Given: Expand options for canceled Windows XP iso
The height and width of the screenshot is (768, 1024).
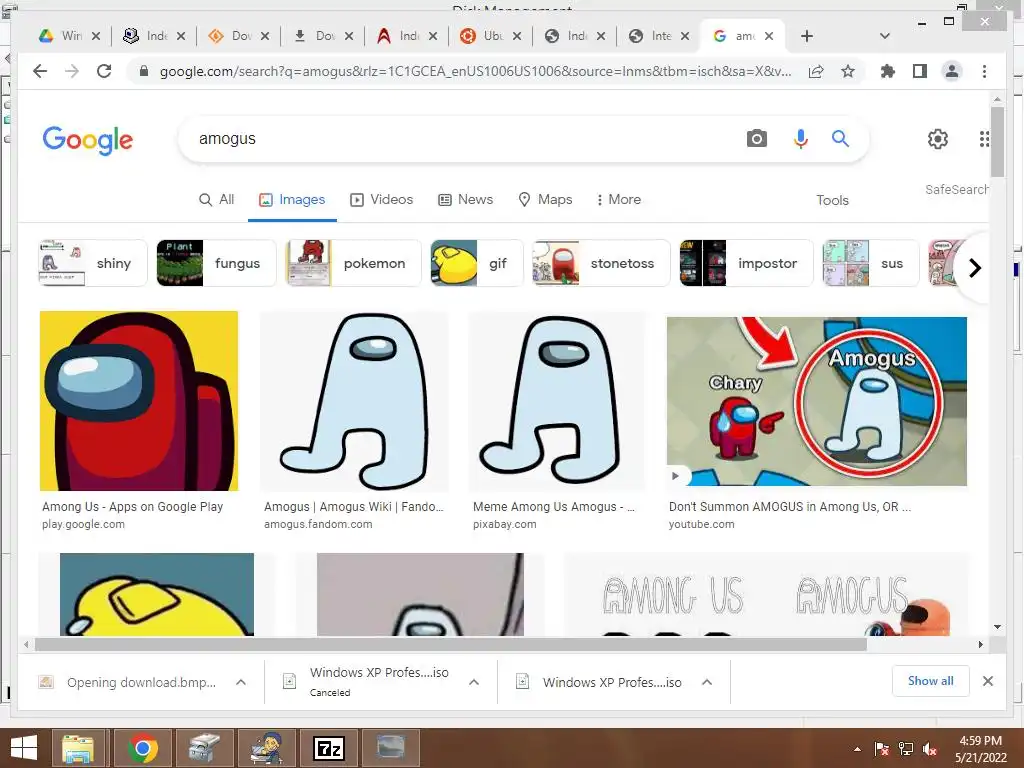Looking at the screenshot, I should (x=474, y=682).
